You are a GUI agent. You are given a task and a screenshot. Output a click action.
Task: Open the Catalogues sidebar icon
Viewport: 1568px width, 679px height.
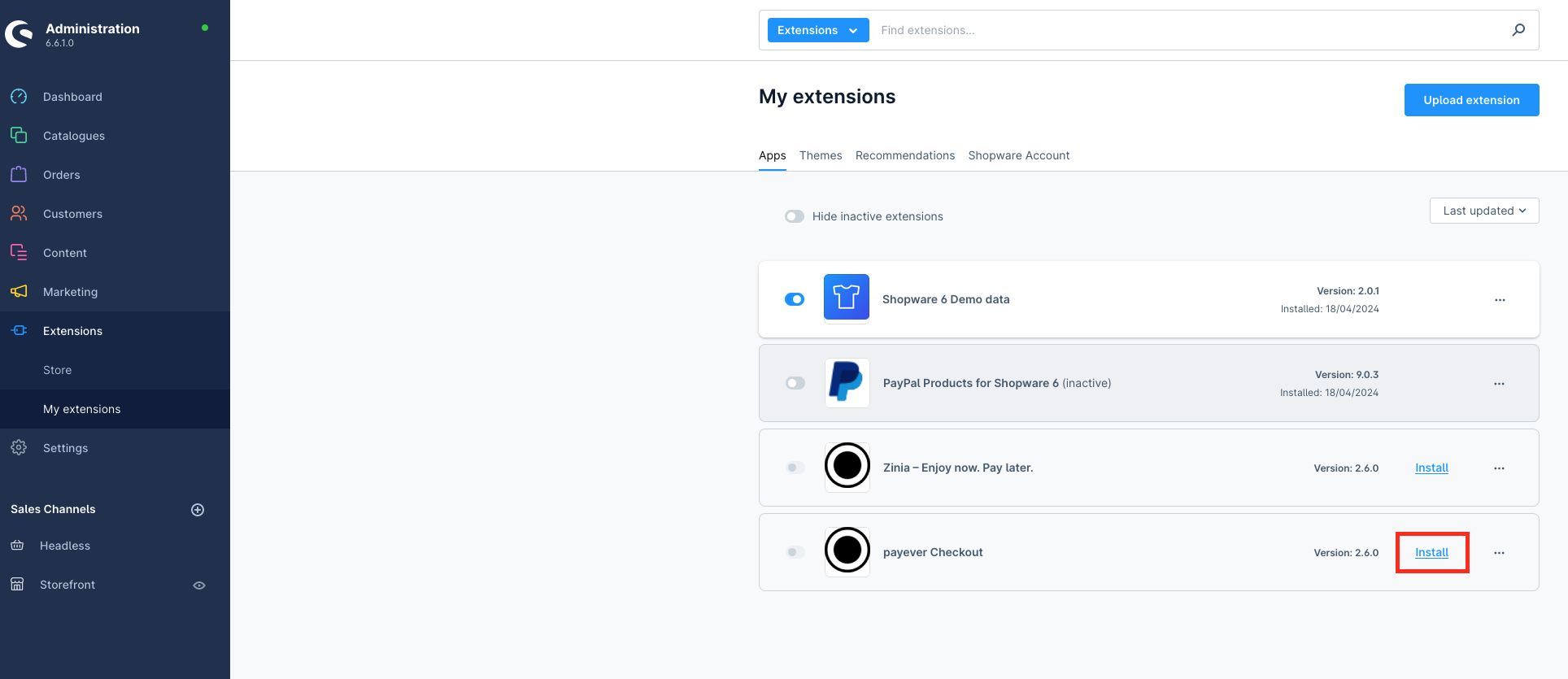(19, 135)
